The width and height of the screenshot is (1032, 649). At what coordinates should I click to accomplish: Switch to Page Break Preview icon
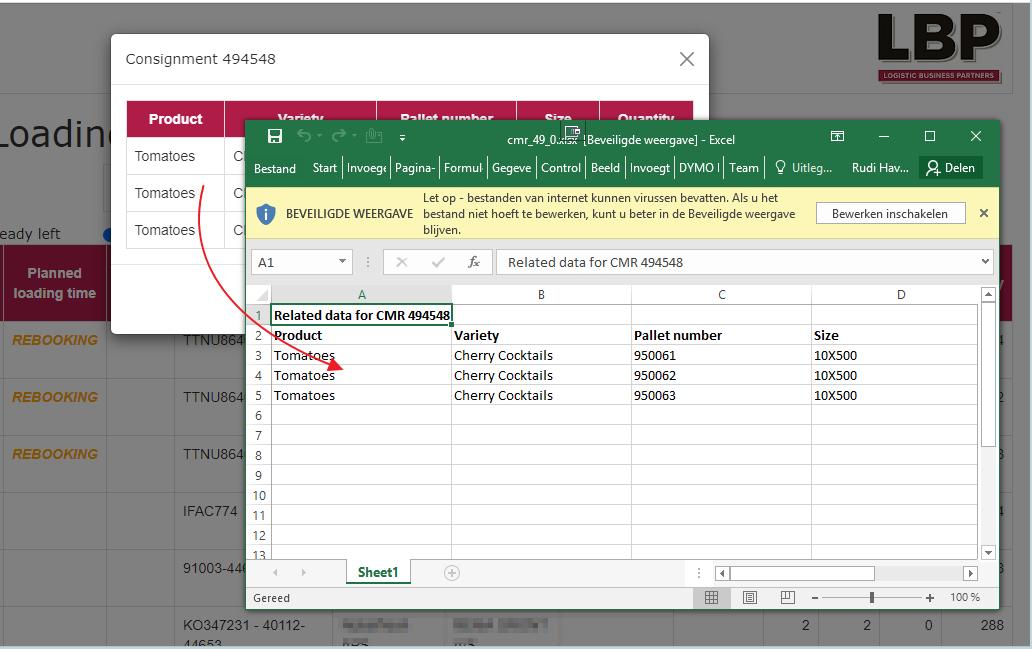tap(787, 598)
